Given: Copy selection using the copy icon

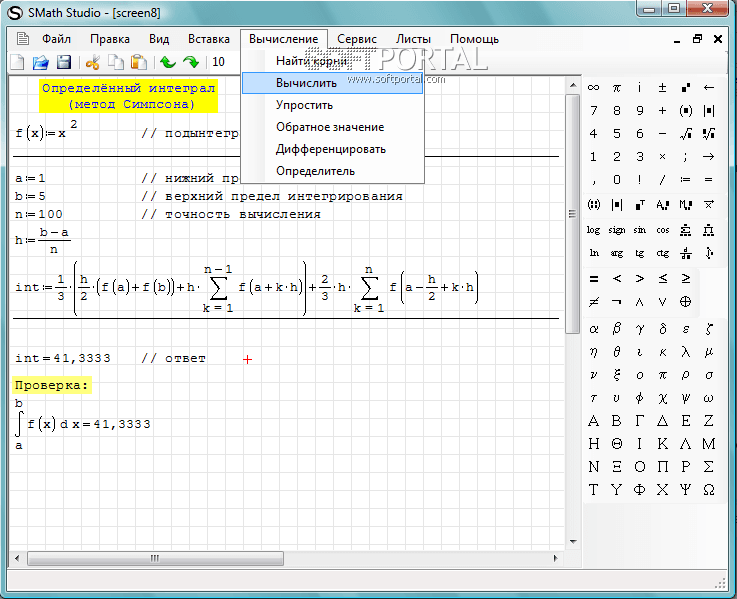Looking at the screenshot, I should [116, 62].
